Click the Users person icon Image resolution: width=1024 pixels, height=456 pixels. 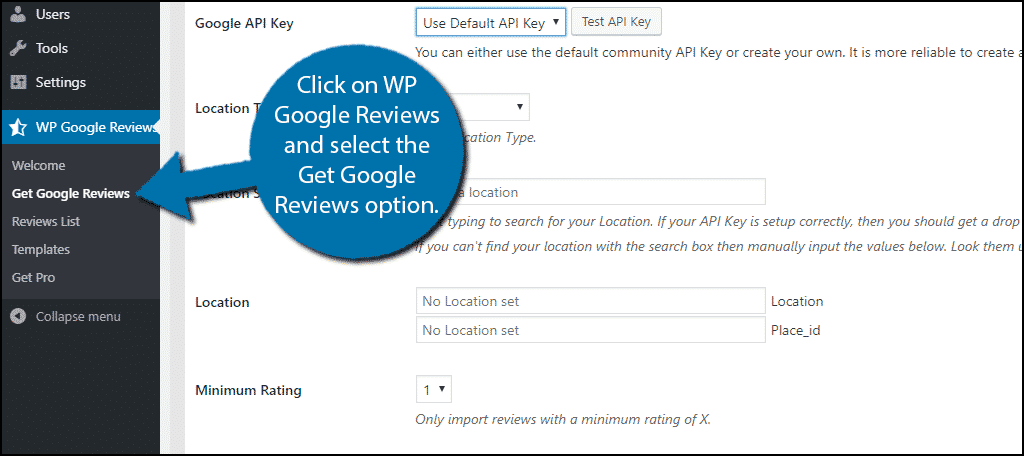[x=18, y=14]
